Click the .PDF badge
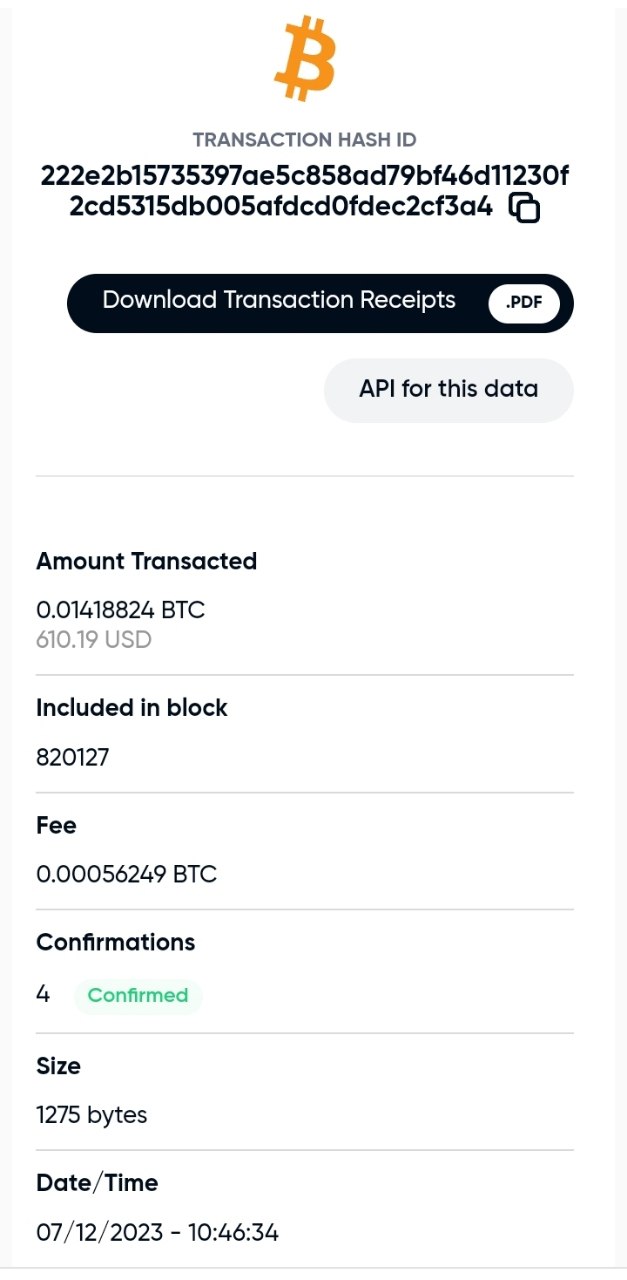 tap(523, 303)
